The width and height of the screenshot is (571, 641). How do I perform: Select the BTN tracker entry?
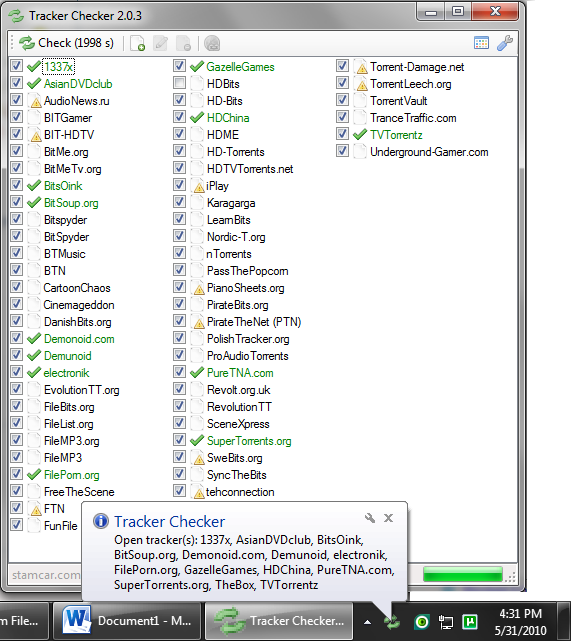55,271
